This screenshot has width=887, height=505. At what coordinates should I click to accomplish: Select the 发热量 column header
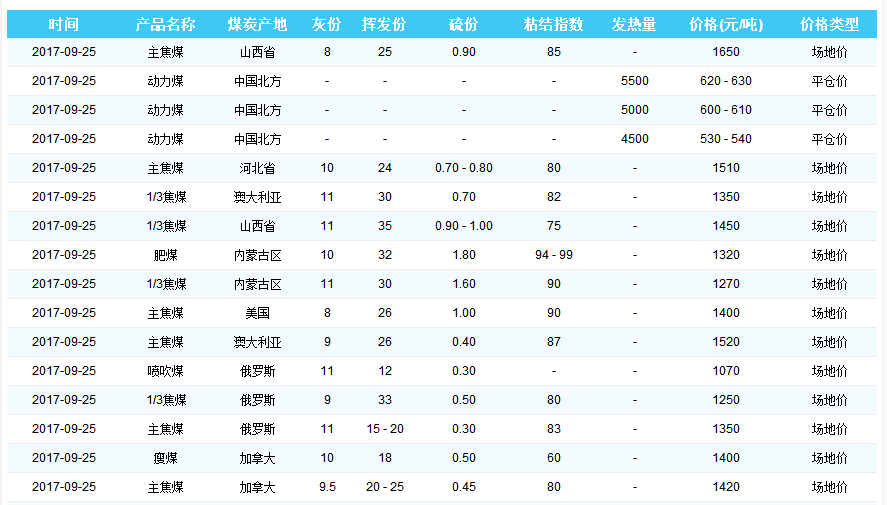click(x=634, y=24)
